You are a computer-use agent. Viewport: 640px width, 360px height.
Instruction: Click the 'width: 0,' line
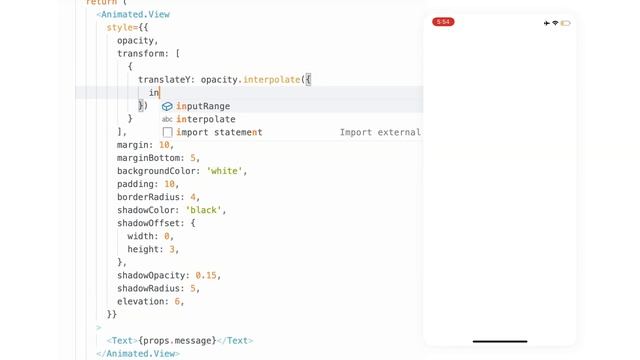(151, 236)
